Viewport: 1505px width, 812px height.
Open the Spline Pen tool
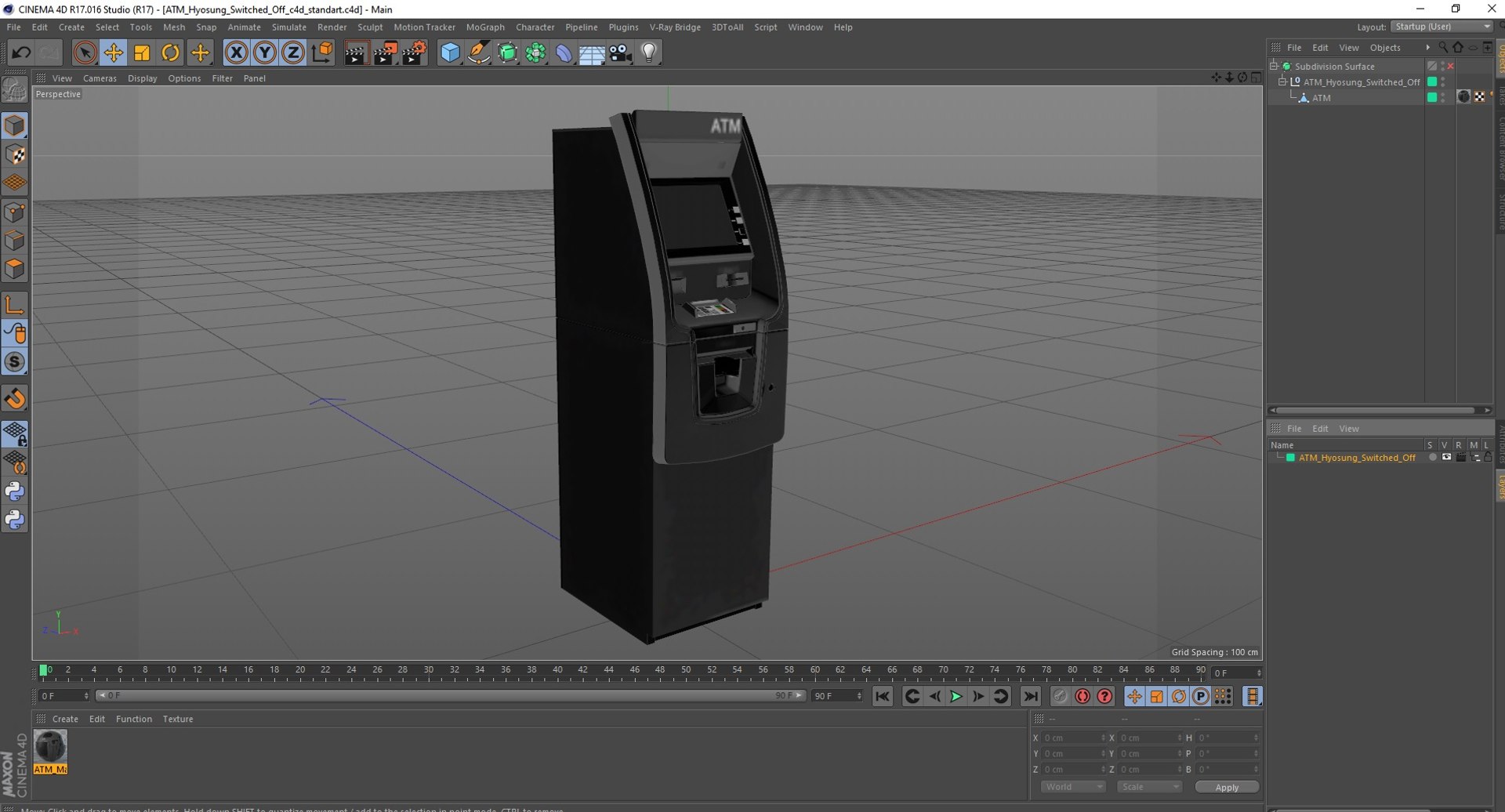click(x=479, y=53)
